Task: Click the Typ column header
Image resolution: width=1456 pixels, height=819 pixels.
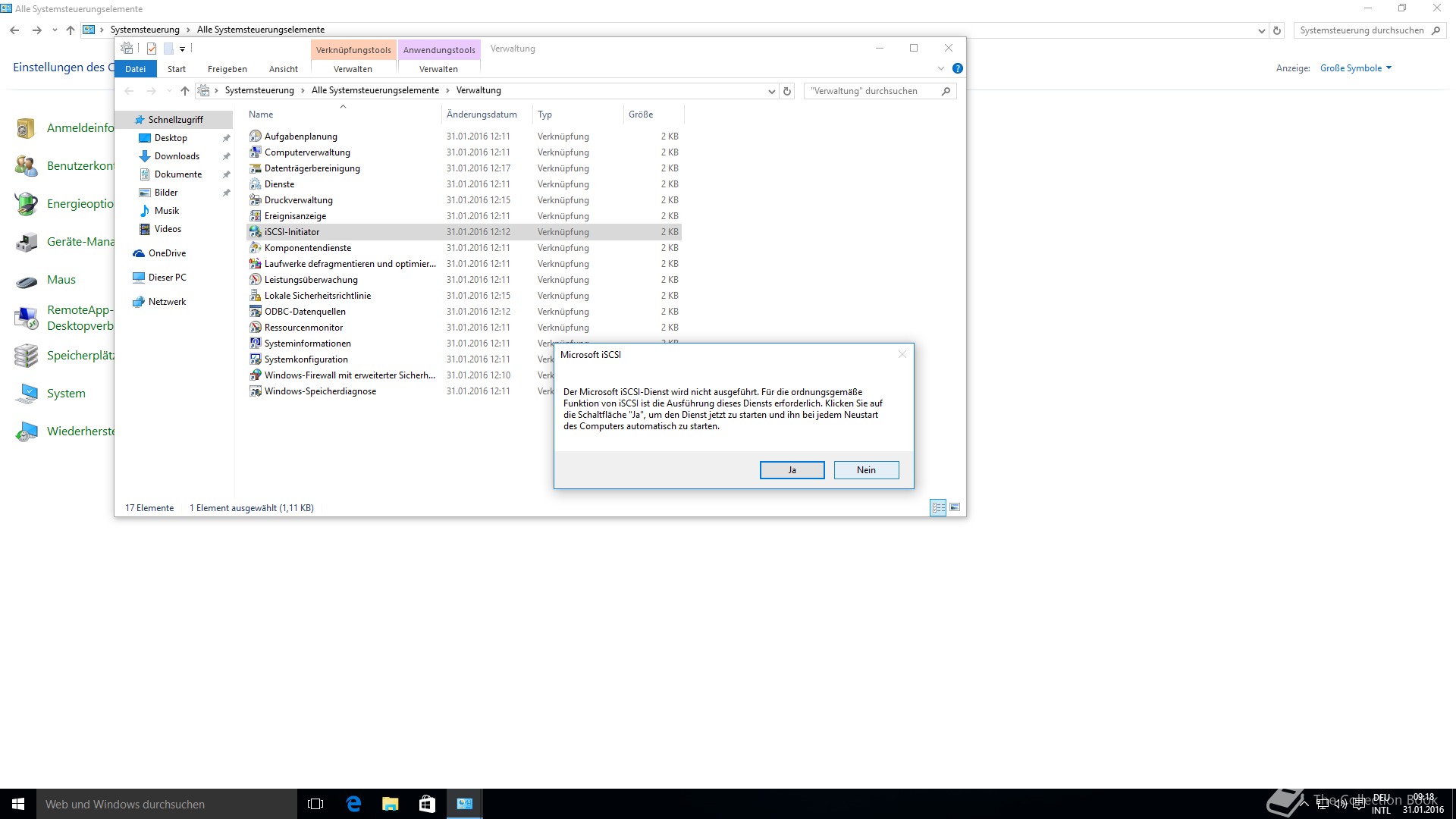Action: [578, 115]
